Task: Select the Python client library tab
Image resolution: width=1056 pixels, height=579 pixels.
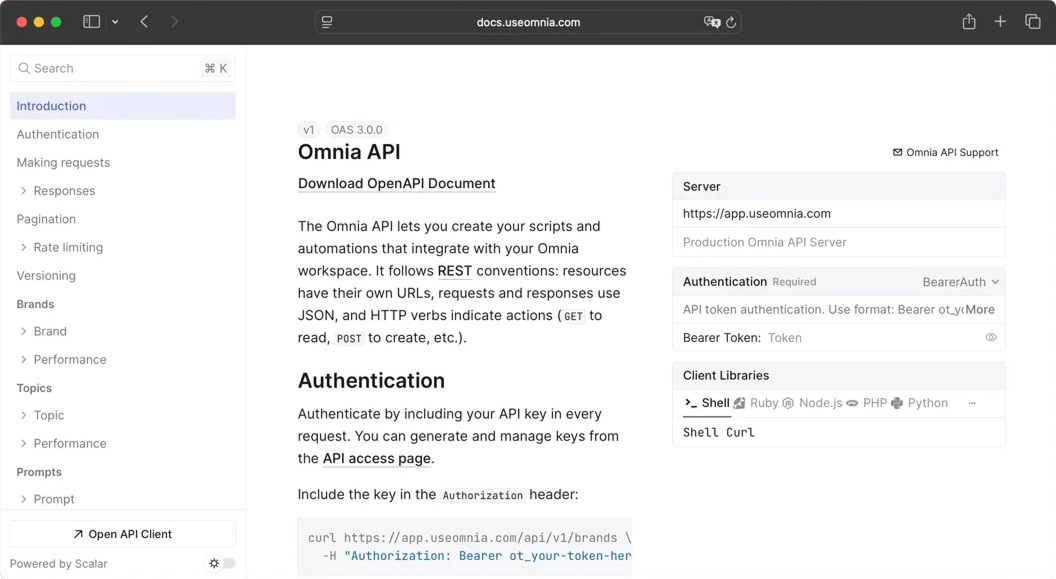Action: point(919,403)
